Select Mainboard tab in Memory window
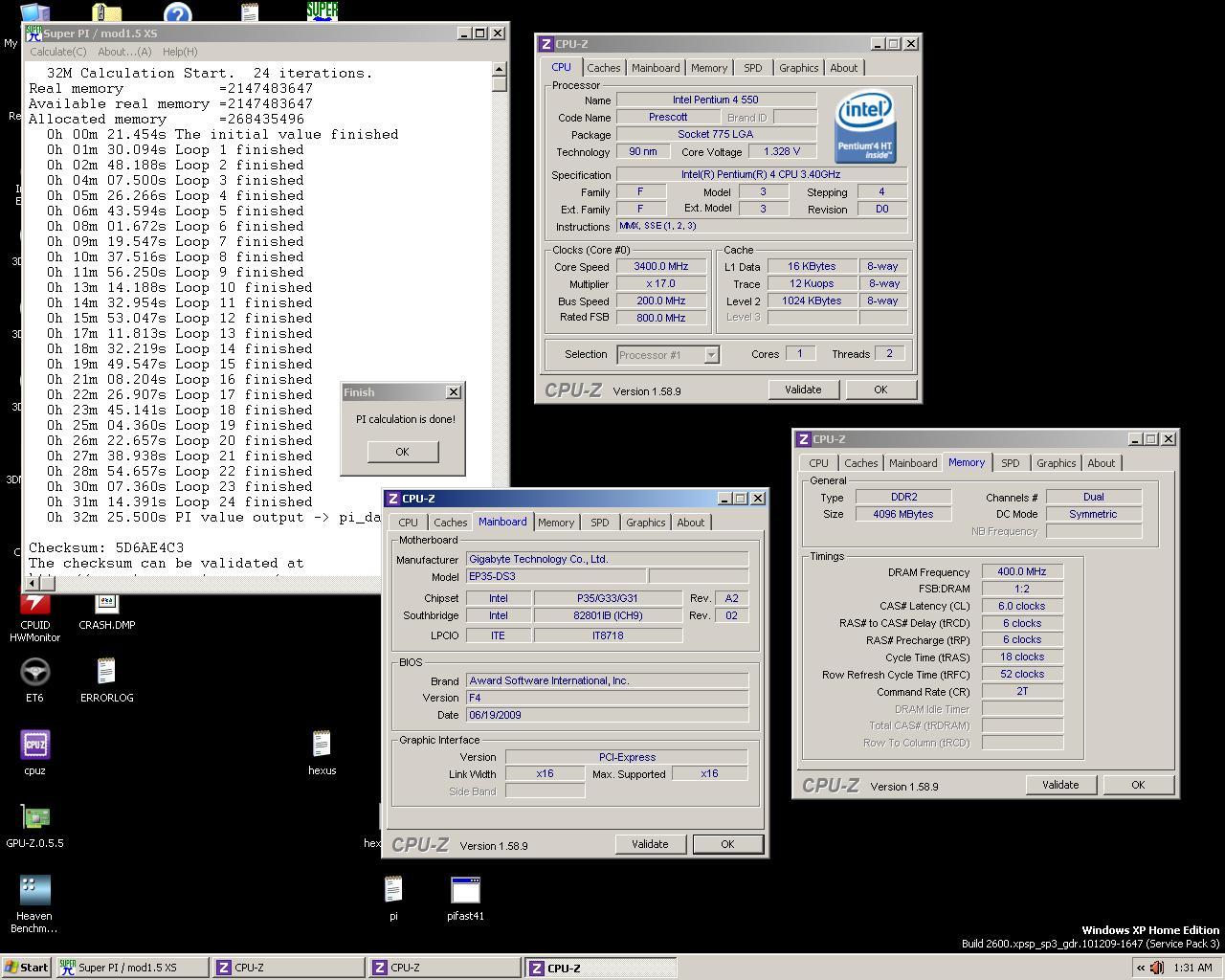Viewport: 1225px width, 980px height. pyautogui.click(x=913, y=463)
